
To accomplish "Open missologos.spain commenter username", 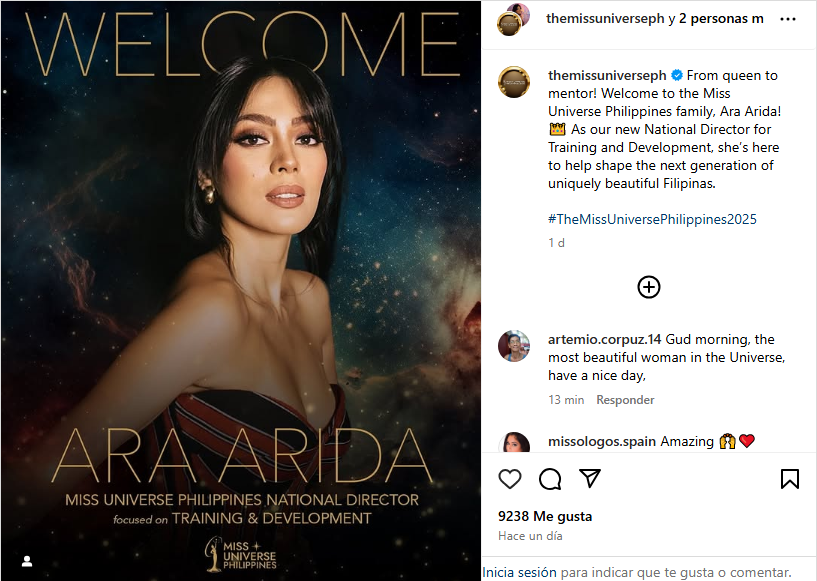I will [x=601, y=441].
